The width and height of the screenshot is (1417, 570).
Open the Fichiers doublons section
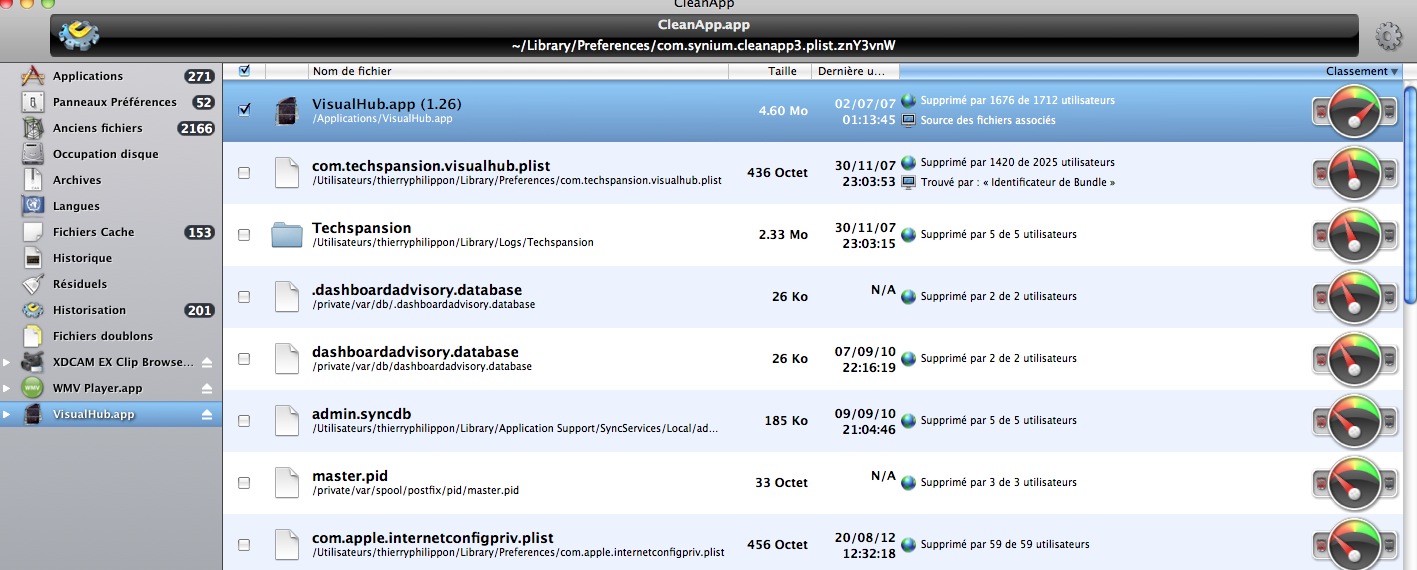(102, 336)
